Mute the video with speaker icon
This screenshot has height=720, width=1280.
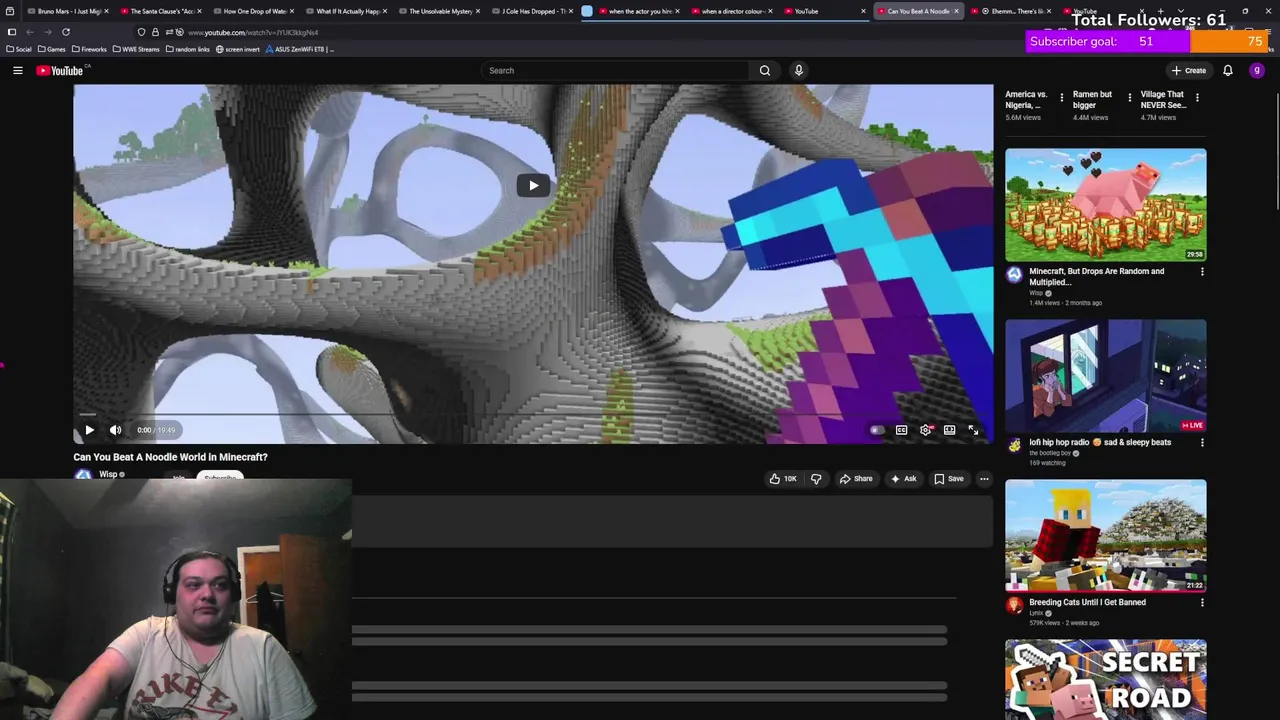tap(115, 430)
